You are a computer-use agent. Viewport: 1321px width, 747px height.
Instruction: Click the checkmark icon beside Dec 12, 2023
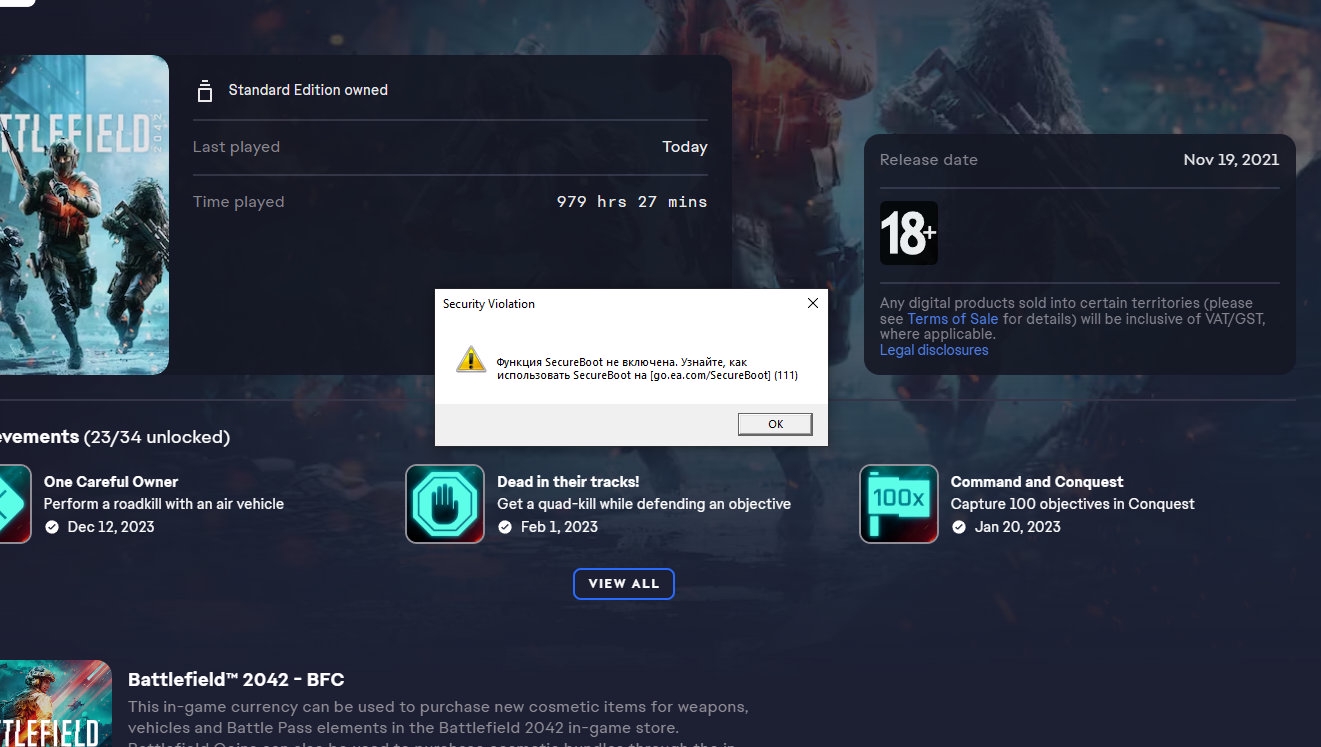coord(52,527)
